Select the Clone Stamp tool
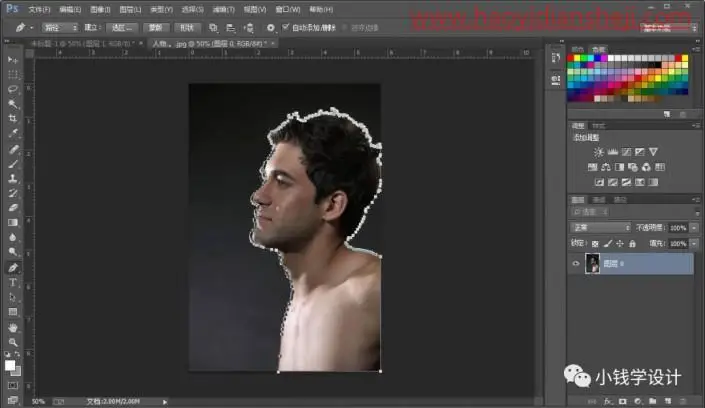 pyautogui.click(x=13, y=179)
